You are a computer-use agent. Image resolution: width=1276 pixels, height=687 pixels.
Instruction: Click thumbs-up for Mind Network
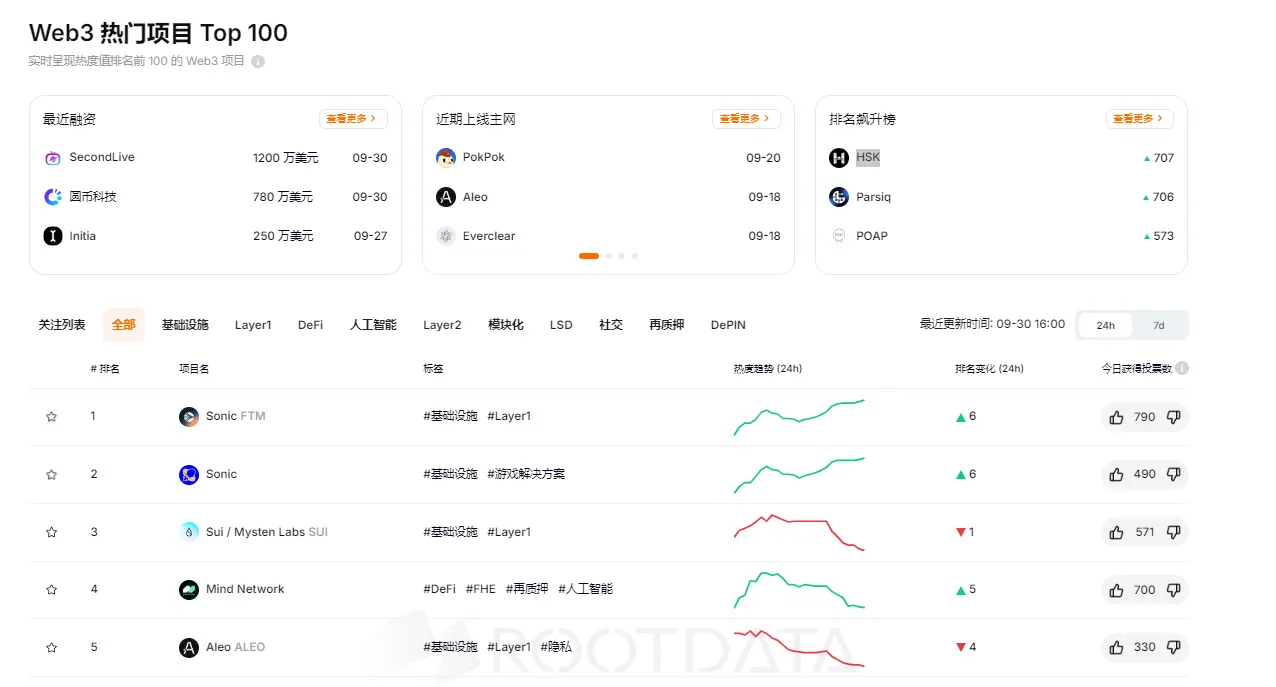pyautogui.click(x=1116, y=590)
